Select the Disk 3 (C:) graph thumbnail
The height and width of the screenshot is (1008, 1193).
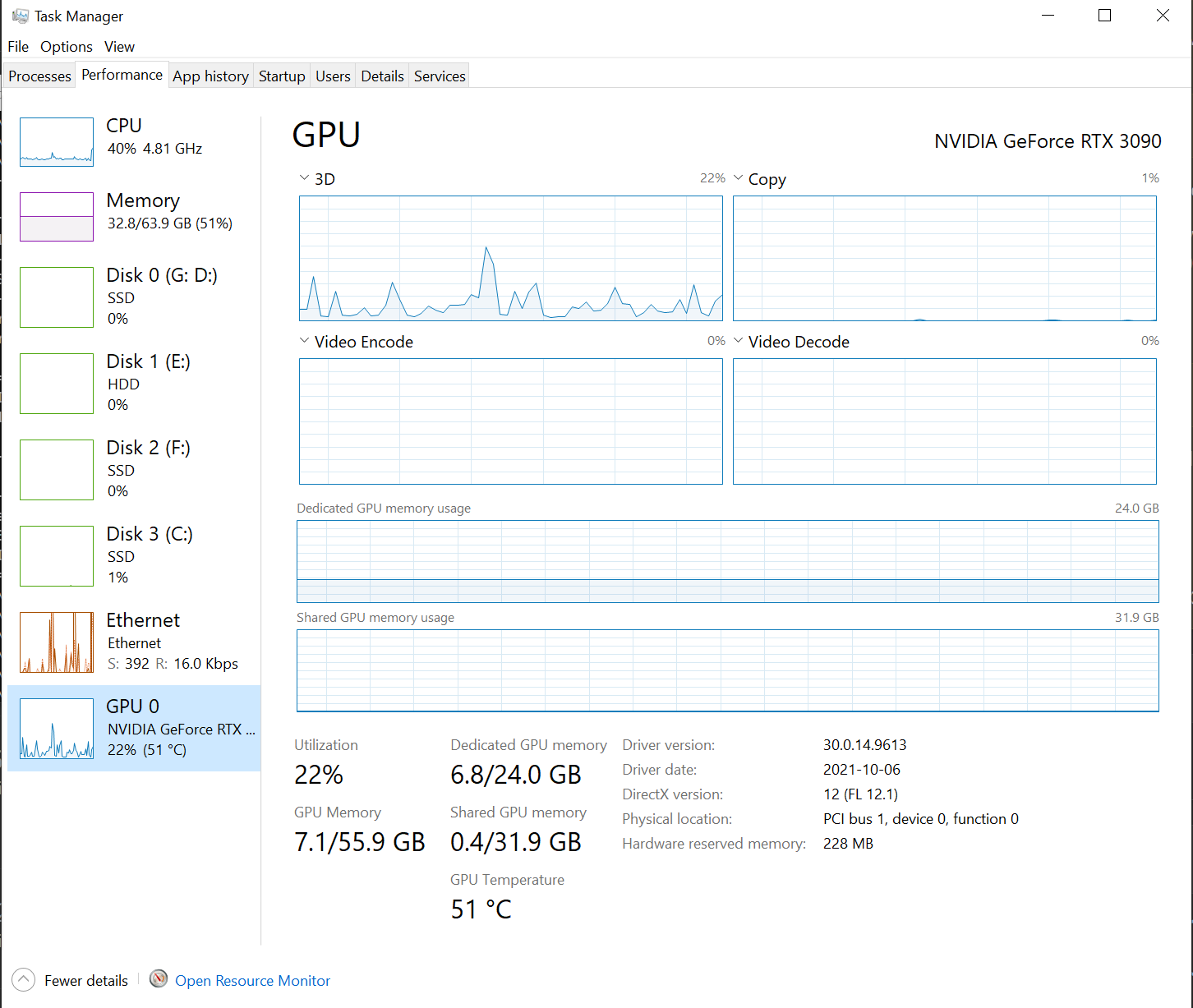pyautogui.click(x=57, y=556)
